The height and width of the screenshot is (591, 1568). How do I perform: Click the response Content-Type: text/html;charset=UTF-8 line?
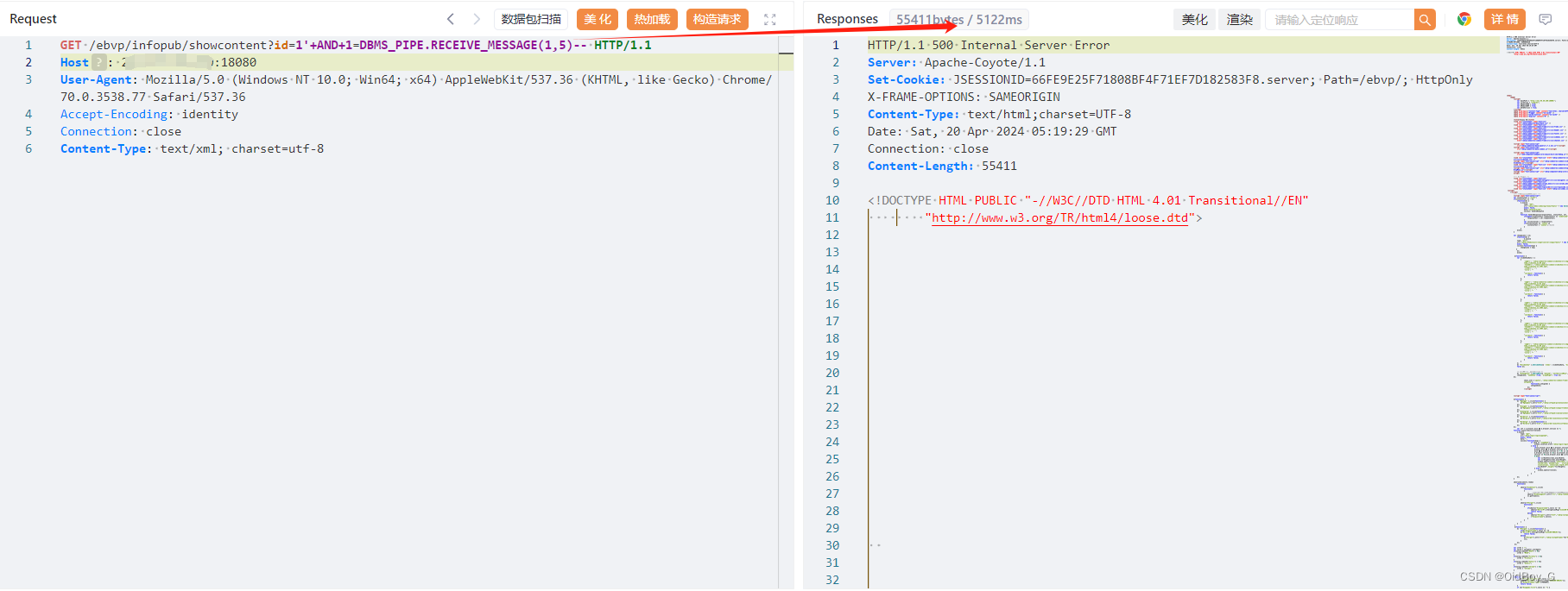pos(999,114)
